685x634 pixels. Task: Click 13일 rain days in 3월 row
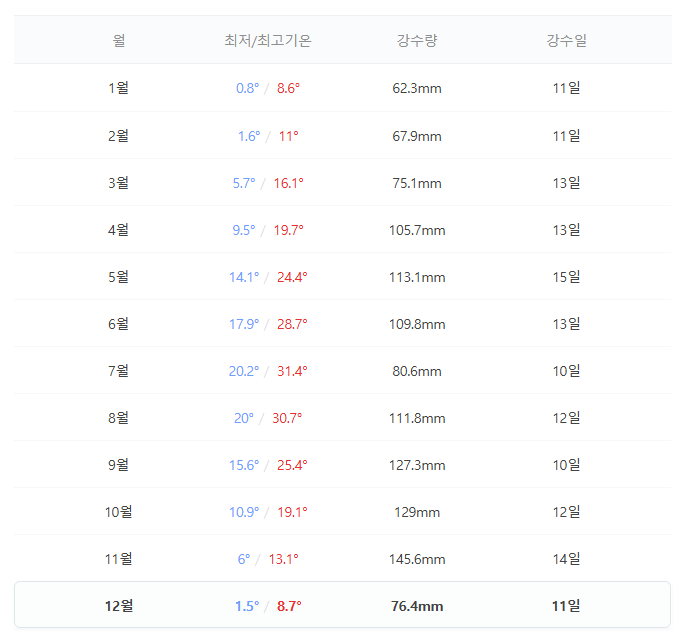coord(566,183)
